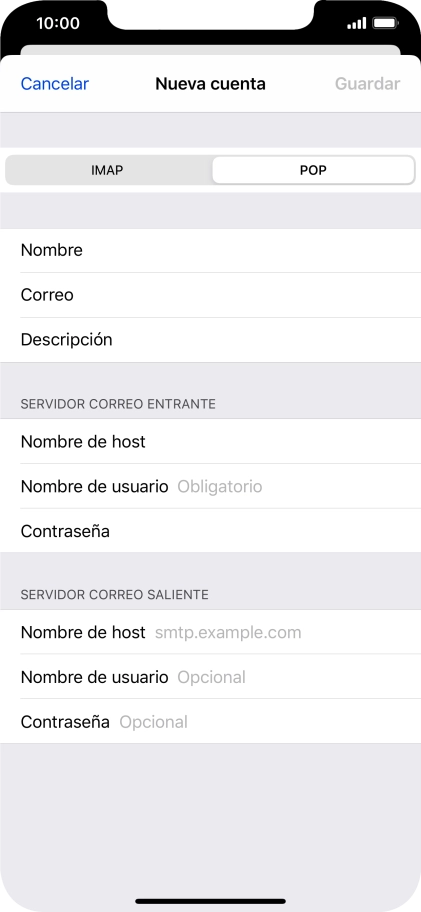The image size is (421, 912).
Task: Click incoming Nombre de usuario Obligatorio field
Action: (x=210, y=486)
